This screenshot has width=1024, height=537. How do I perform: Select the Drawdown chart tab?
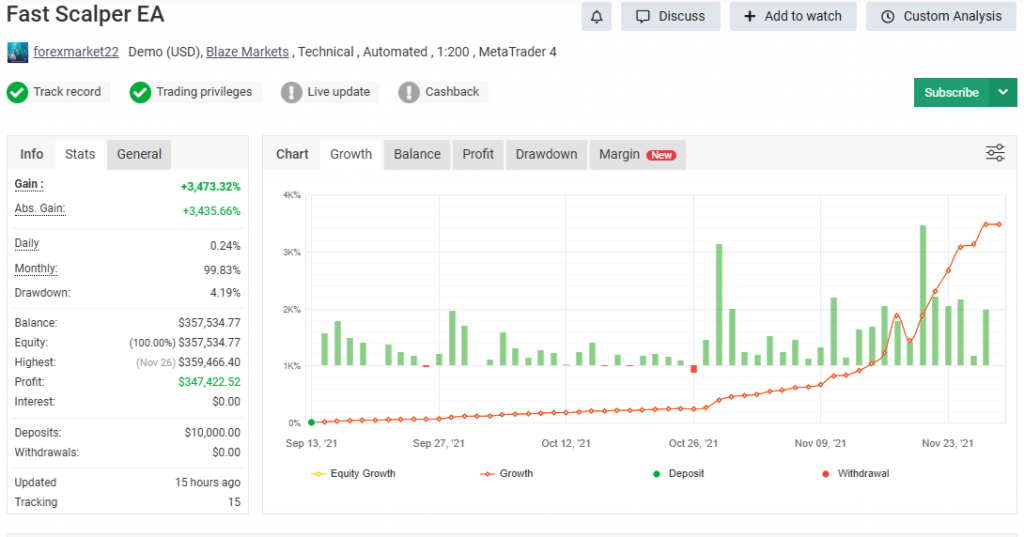point(546,154)
